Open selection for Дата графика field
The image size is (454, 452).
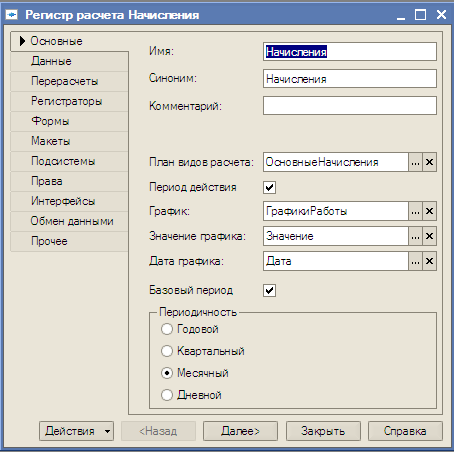point(415,261)
